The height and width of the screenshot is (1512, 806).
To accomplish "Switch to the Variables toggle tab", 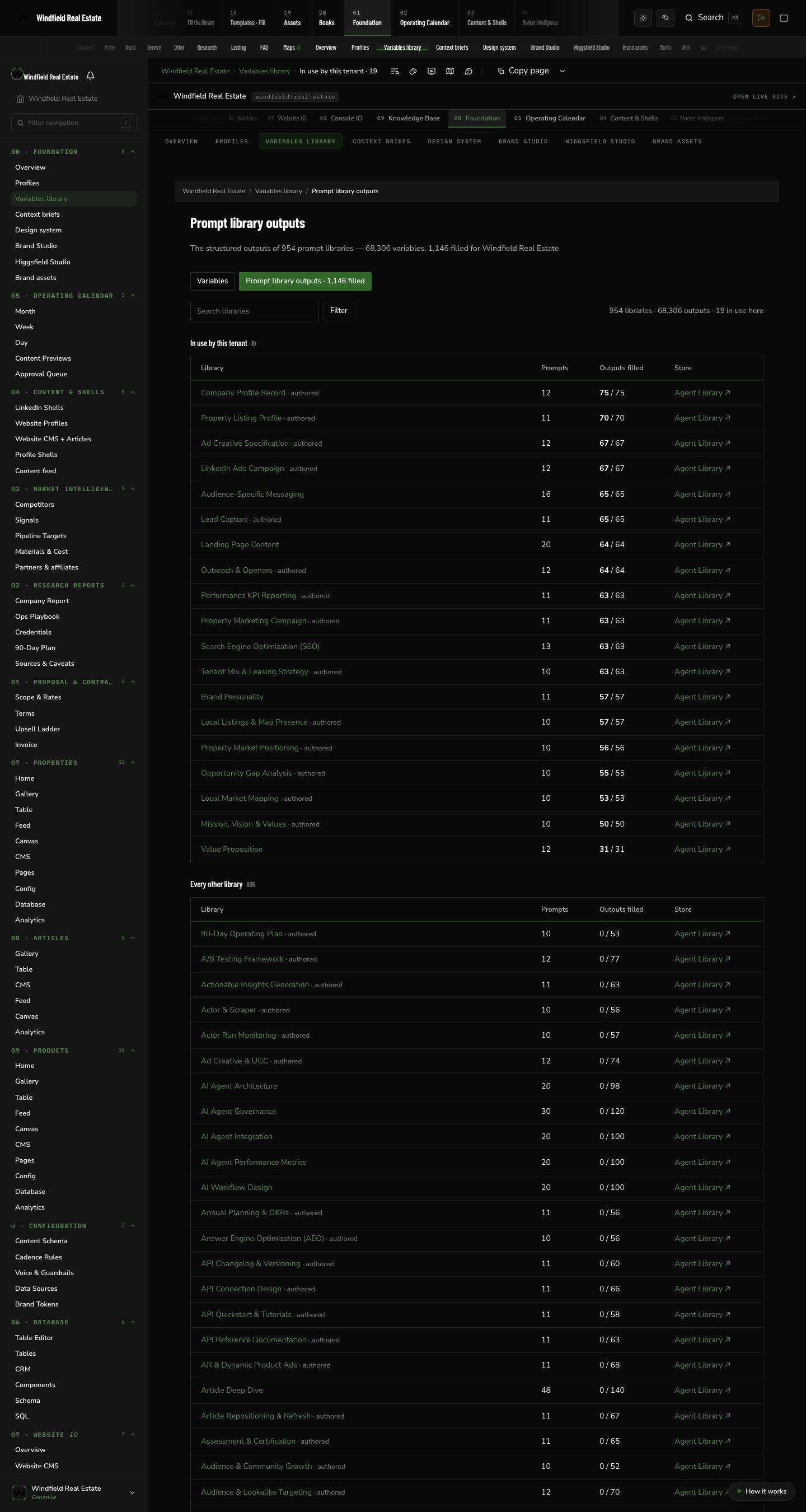I will click(x=212, y=281).
